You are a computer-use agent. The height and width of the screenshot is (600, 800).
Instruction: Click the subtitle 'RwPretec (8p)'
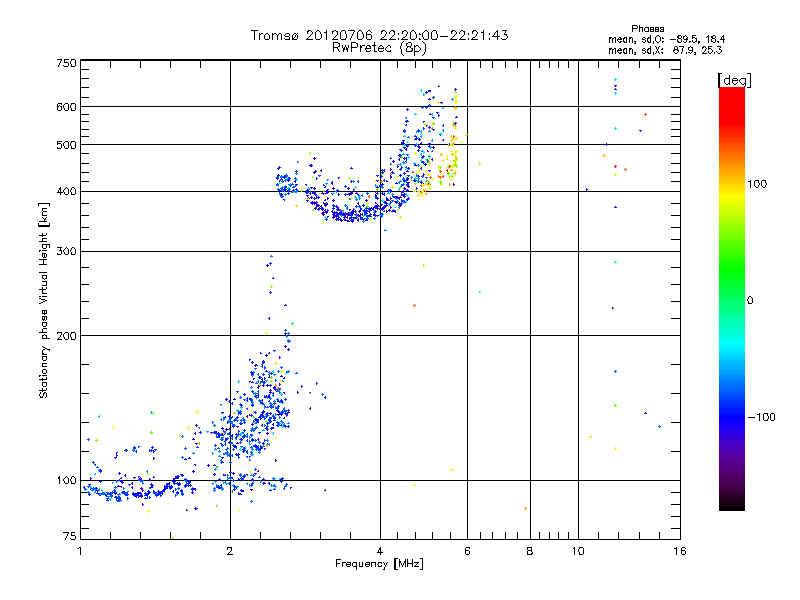(x=379, y=48)
